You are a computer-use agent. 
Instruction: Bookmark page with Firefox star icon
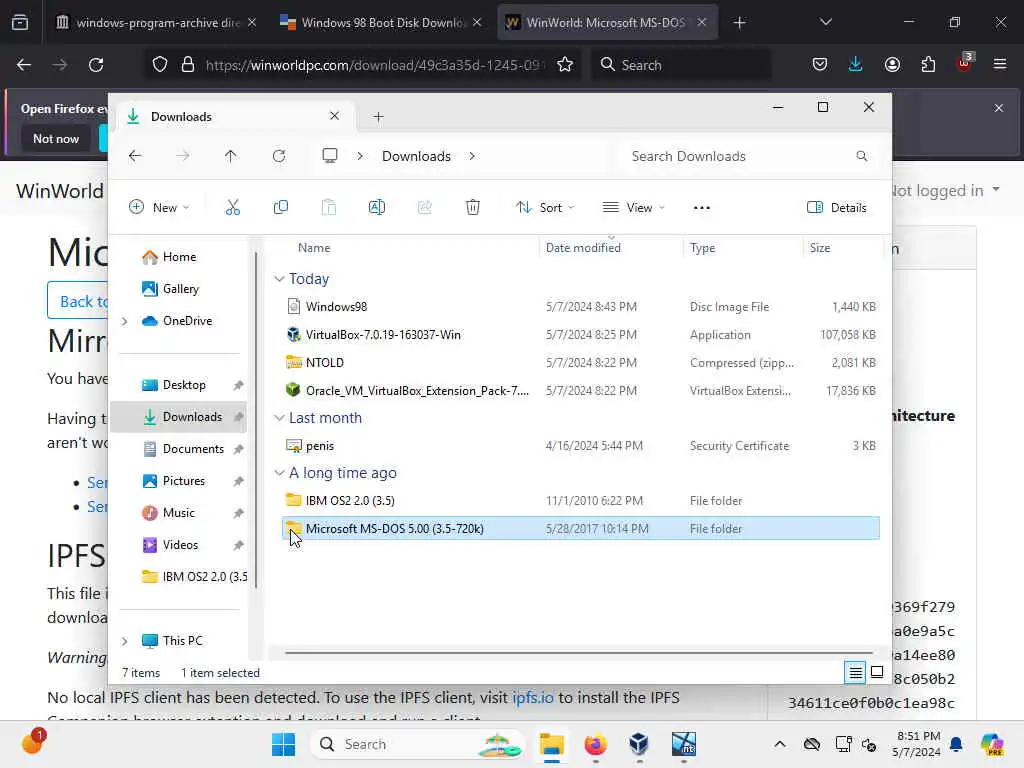[565, 65]
